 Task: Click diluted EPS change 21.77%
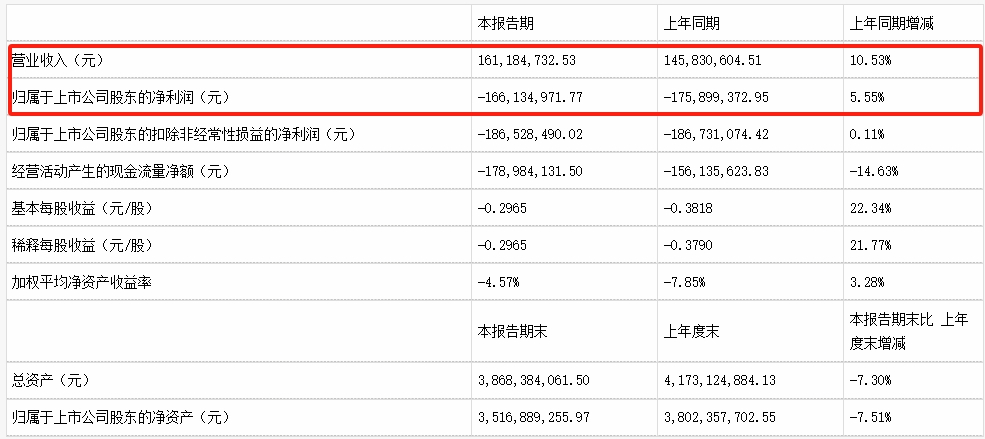pos(869,244)
